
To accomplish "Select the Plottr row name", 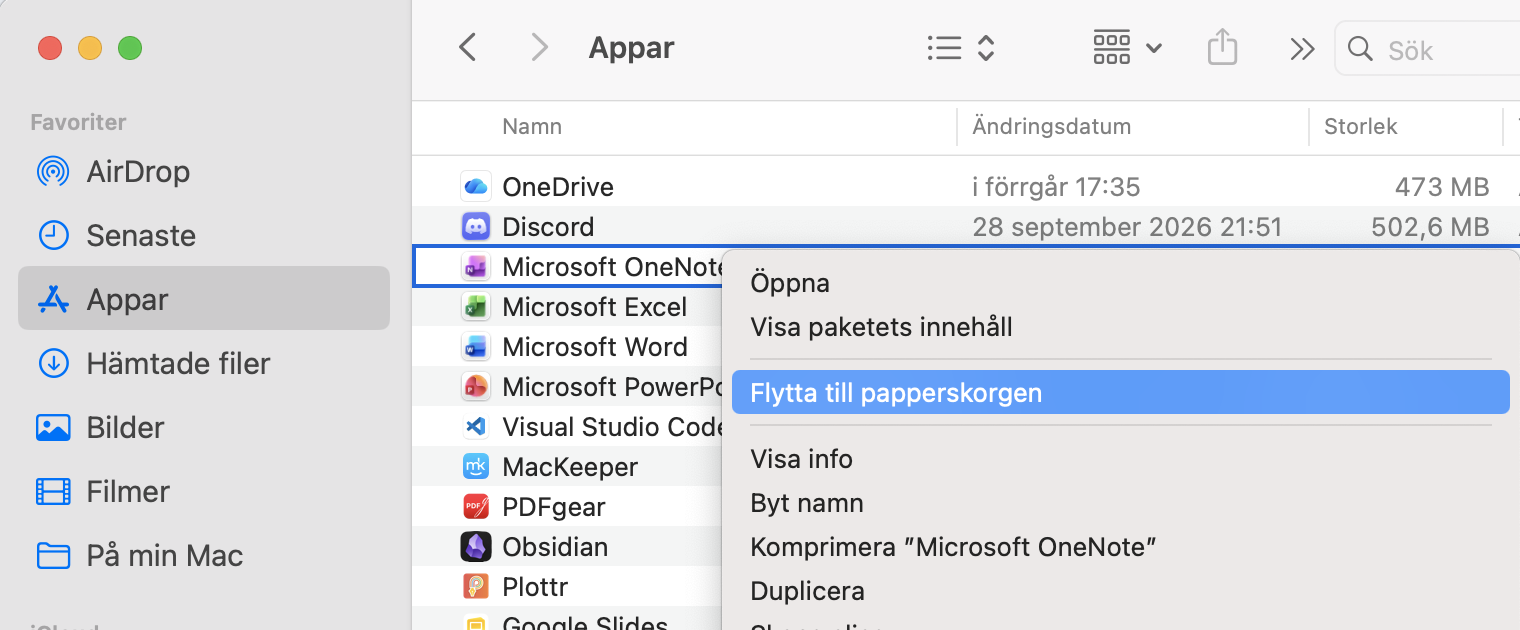I will pyautogui.click(x=534, y=587).
